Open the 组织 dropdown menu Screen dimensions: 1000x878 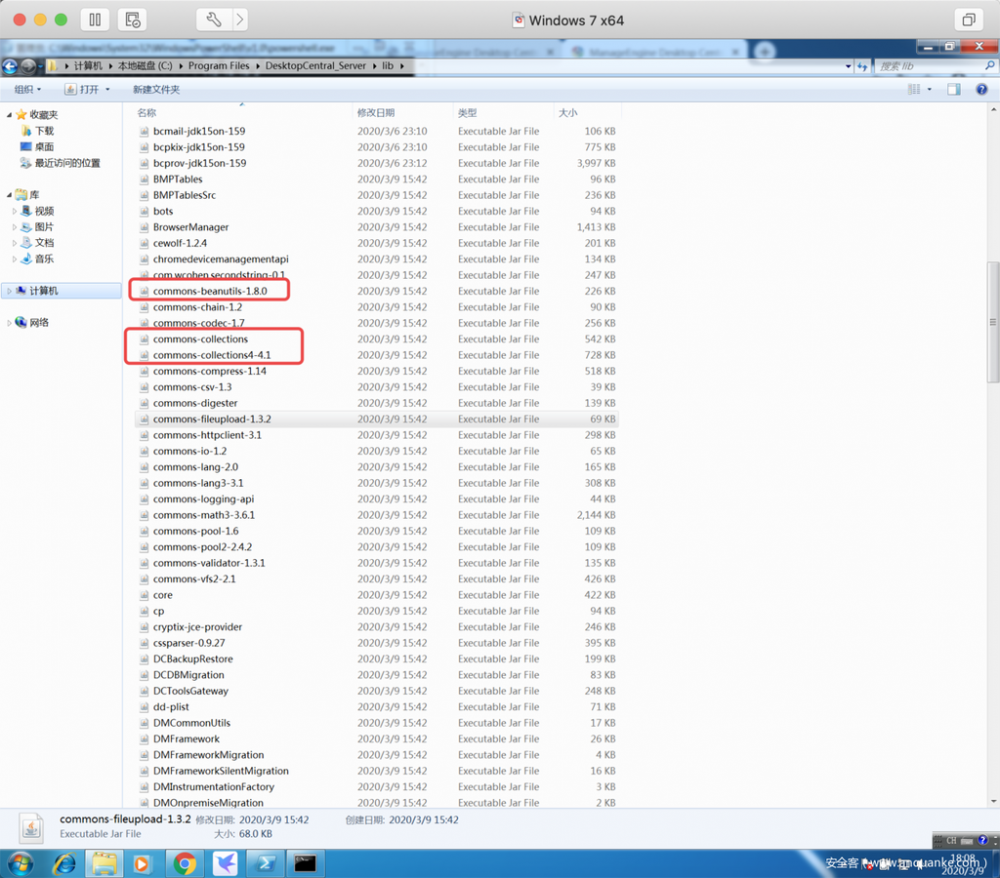pos(27,89)
